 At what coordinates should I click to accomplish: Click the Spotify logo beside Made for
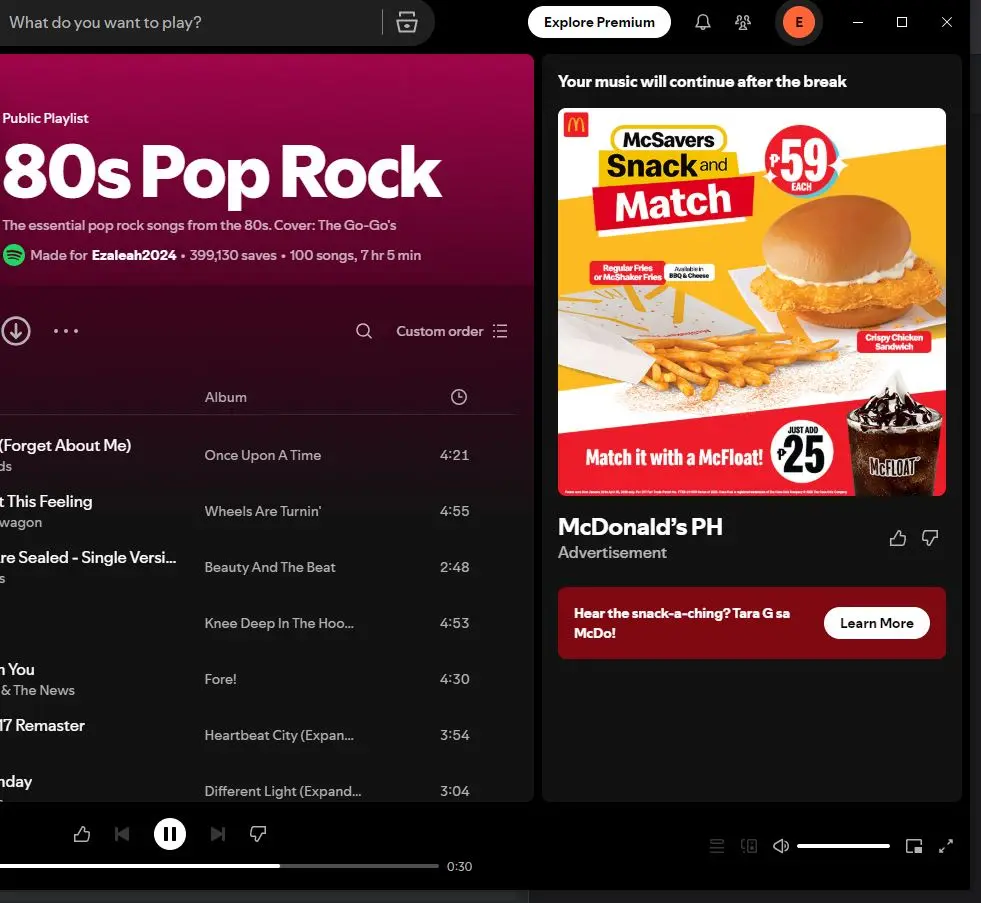tap(14, 255)
